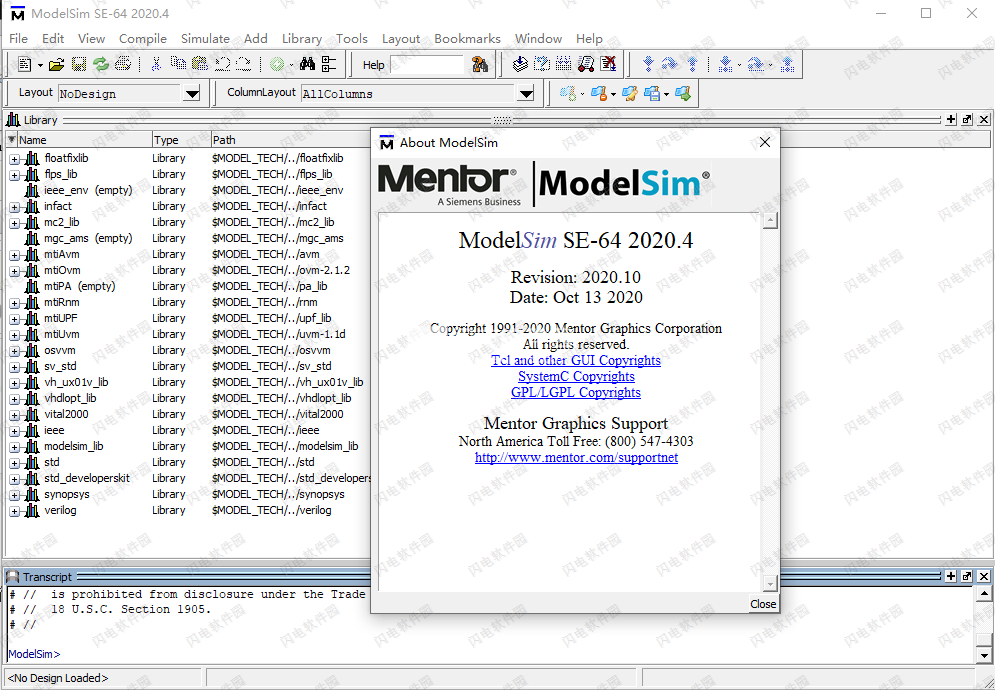Click Close in About ModelSim dialog
This screenshot has width=995, height=690.
tap(763, 604)
